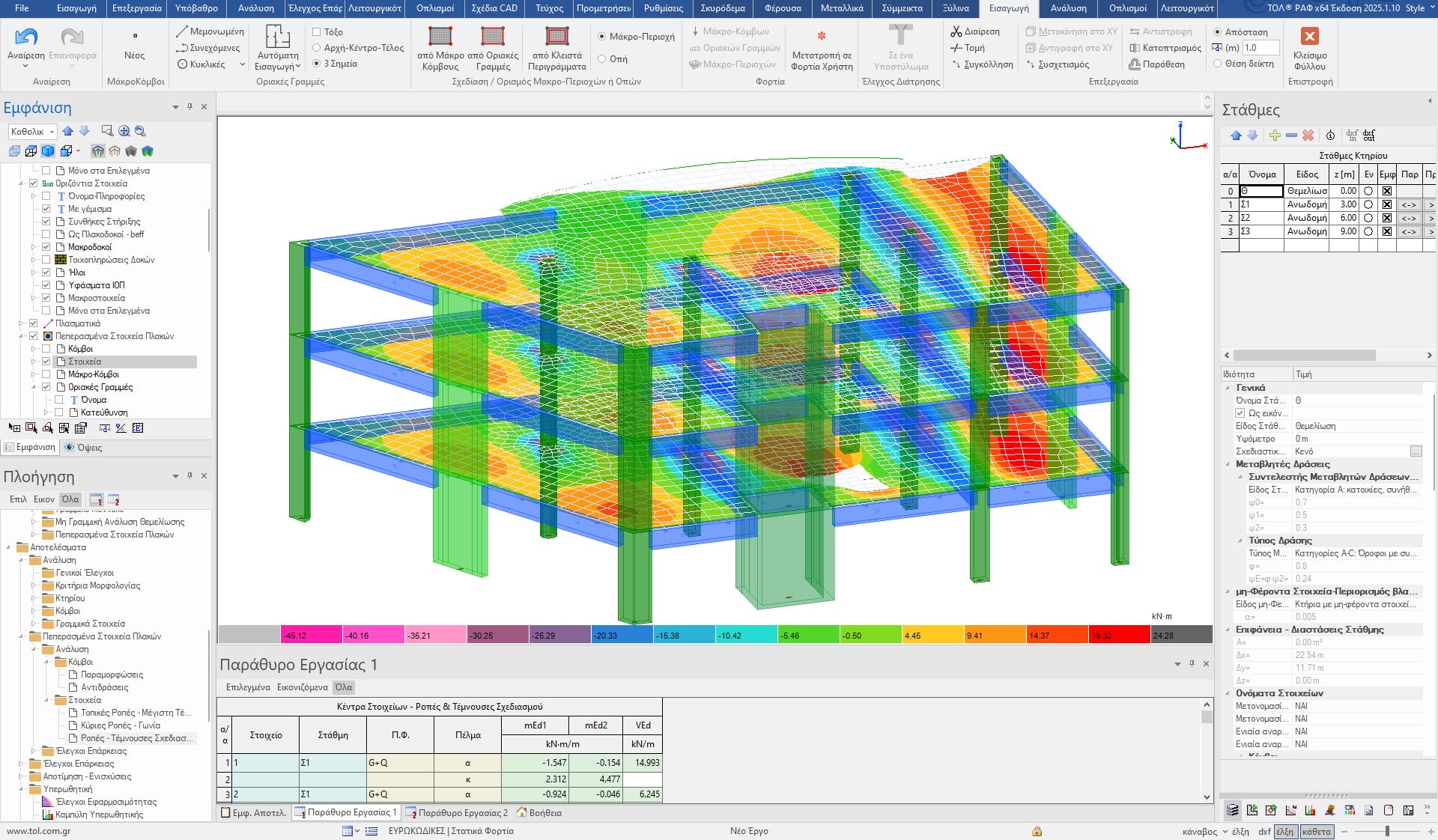Collapse the Αποτελέσματα folder in navigation tree

[8, 547]
